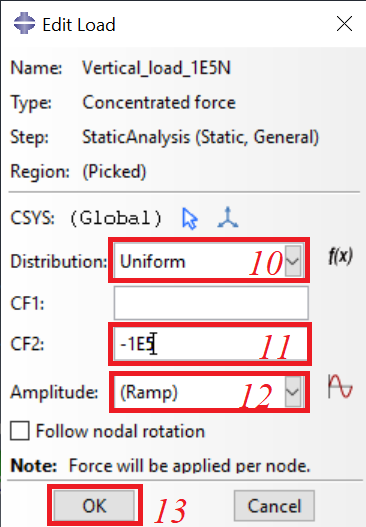Click the create amplitude curve icon

340,387
